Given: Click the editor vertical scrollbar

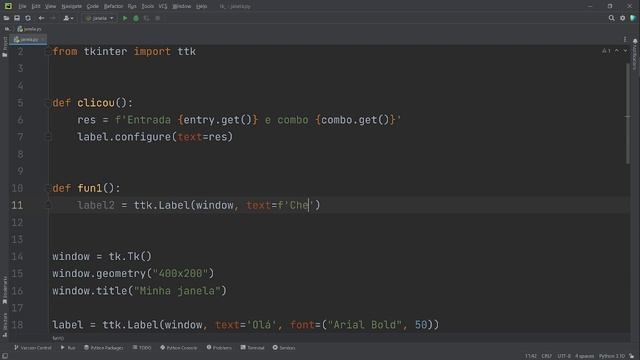Looking at the screenshot, I should click(x=628, y=114).
